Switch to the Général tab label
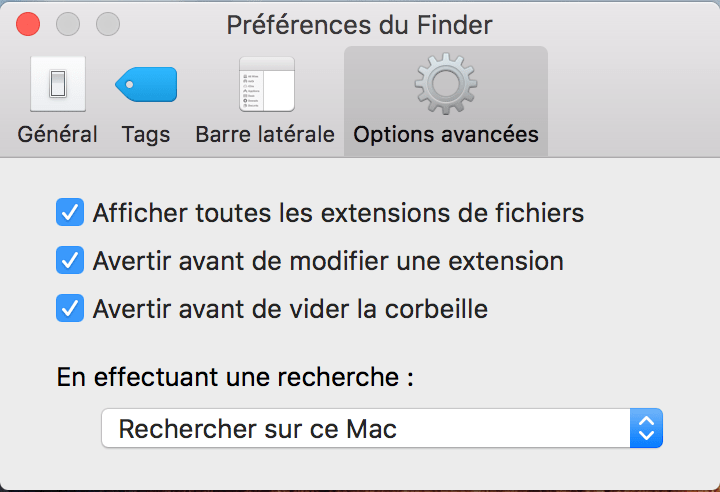Viewport: 720px width, 492px height. pyautogui.click(x=57, y=134)
